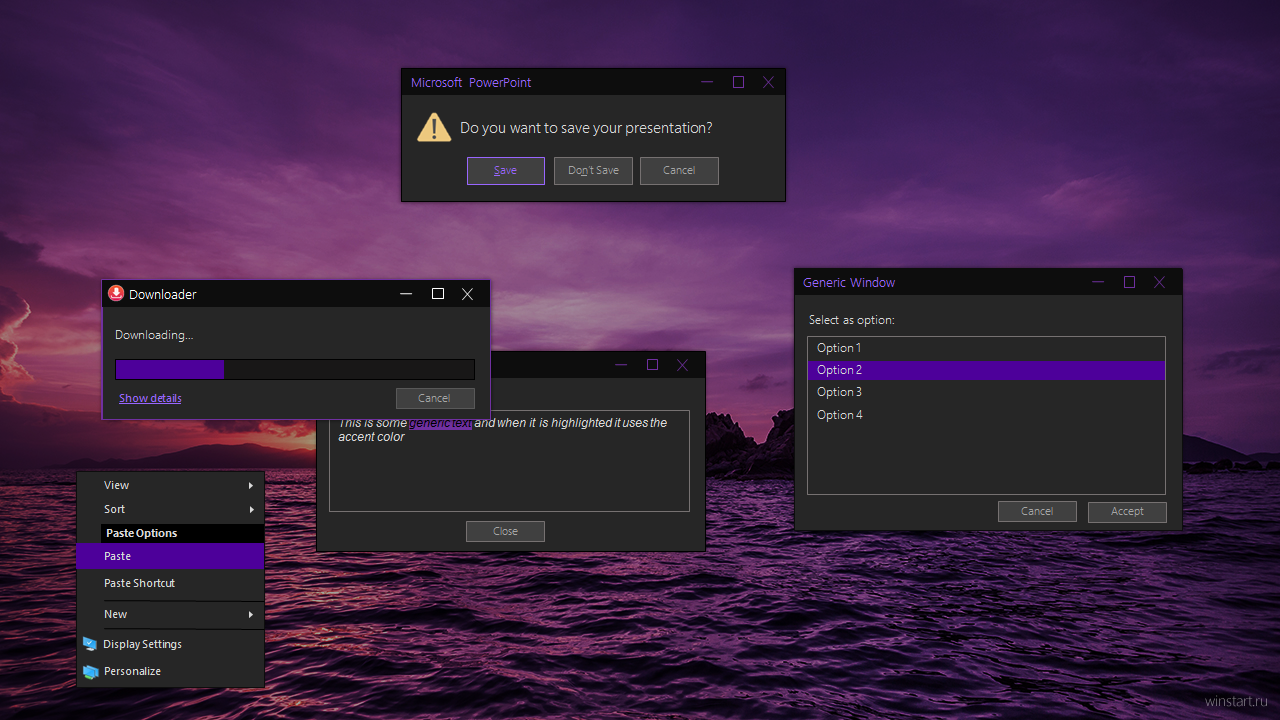Click the Downloader progress bar

pos(295,369)
